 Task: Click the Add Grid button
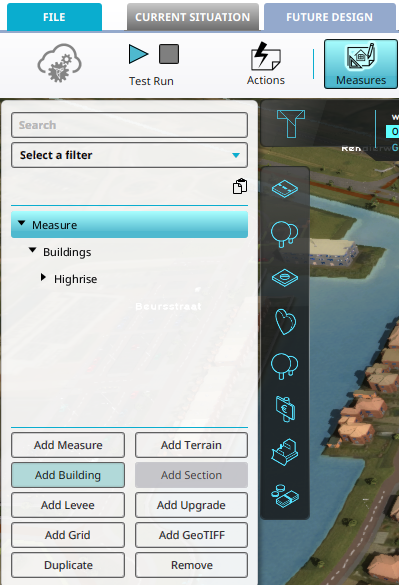(68, 535)
